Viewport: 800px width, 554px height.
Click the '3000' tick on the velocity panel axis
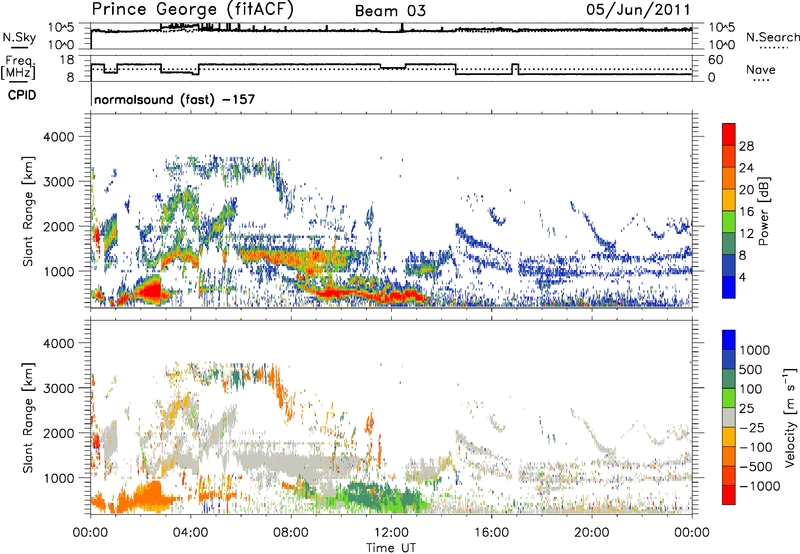pyautogui.click(x=58, y=388)
